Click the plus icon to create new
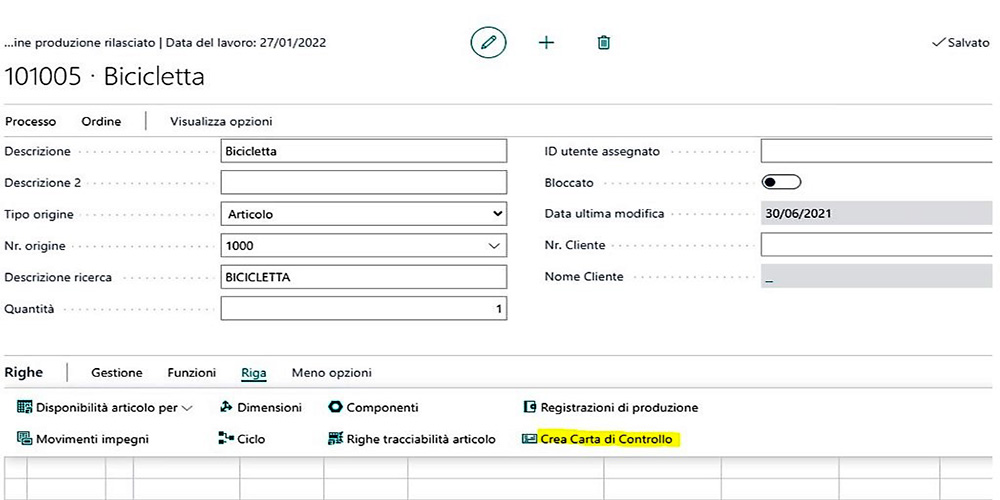Image resolution: width=1000 pixels, height=500 pixels. tap(546, 43)
